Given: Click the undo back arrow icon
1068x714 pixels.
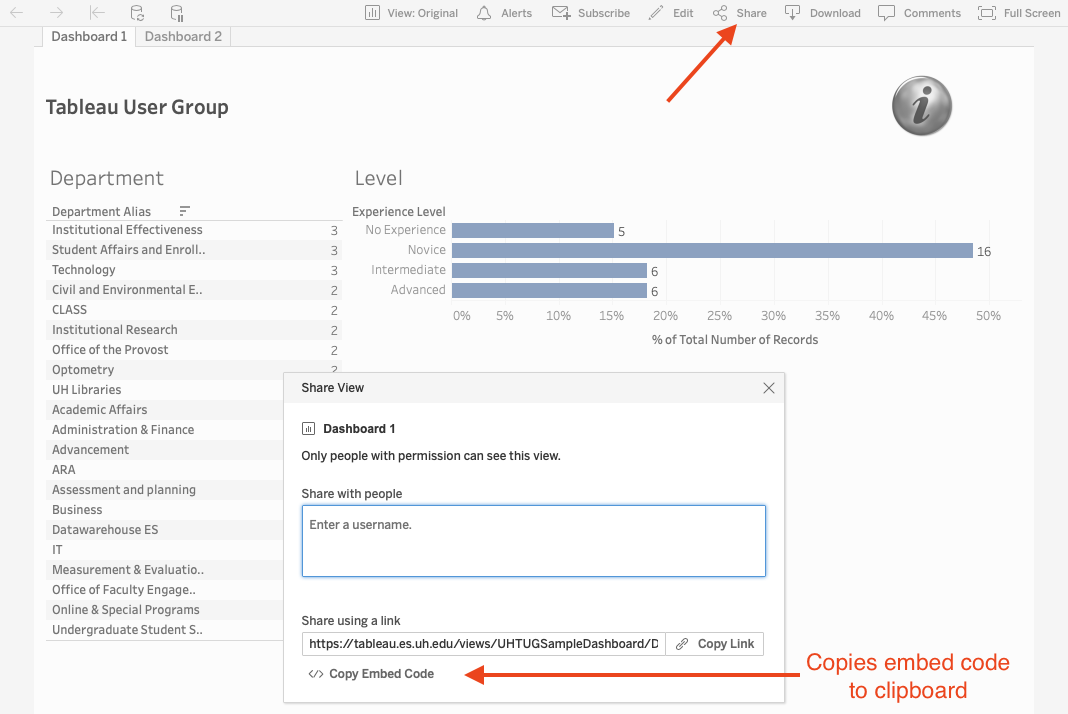Looking at the screenshot, I should click(17, 13).
